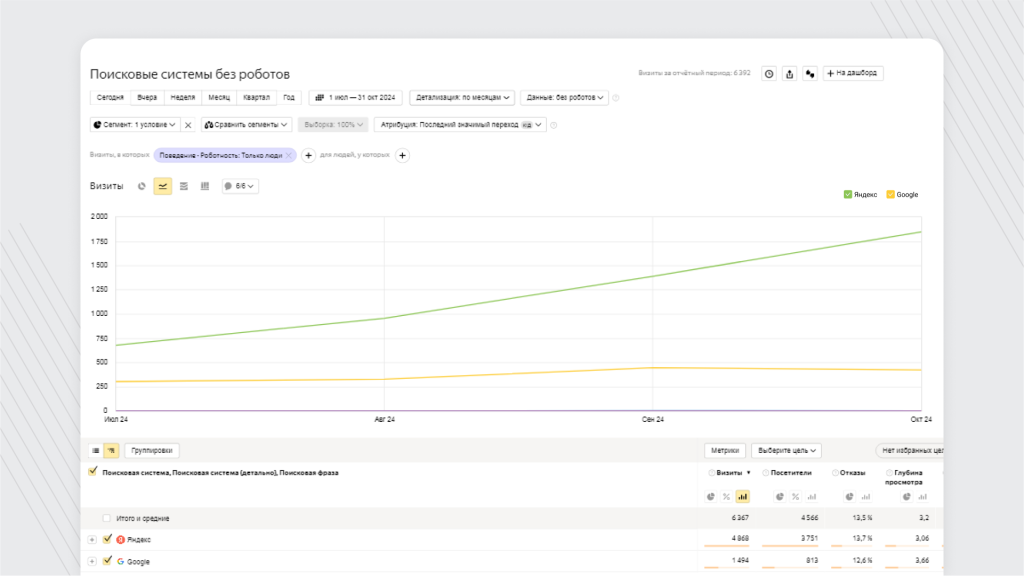Viewport: 1024px width, 576px height.
Task: Switch to pie chart view
Action: click(142, 186)
